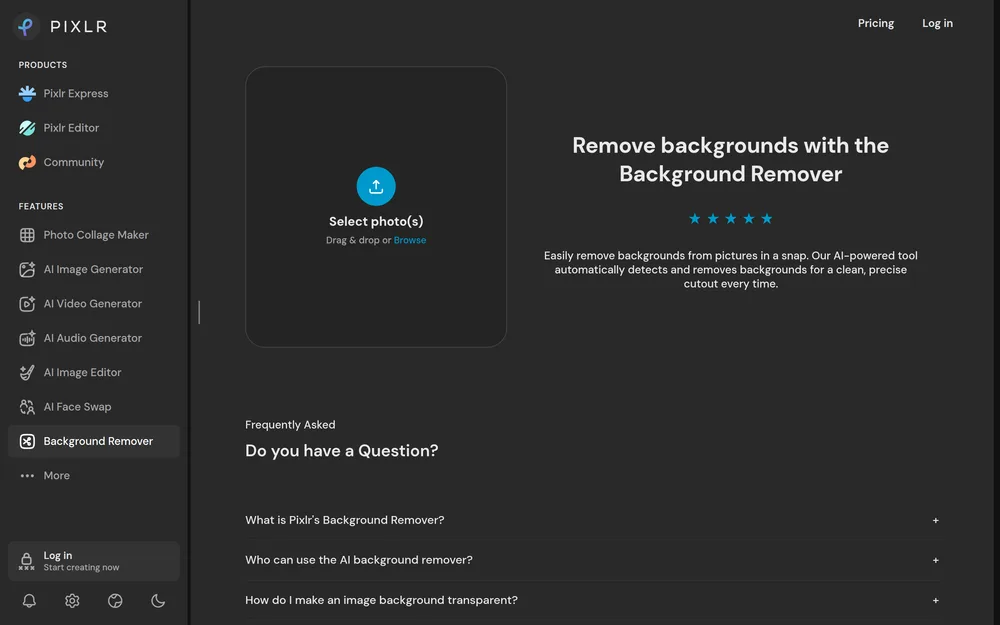
Task: Expand 'What is Pixlr's Background Remover?' question
Action: click(x=592, y=520)
